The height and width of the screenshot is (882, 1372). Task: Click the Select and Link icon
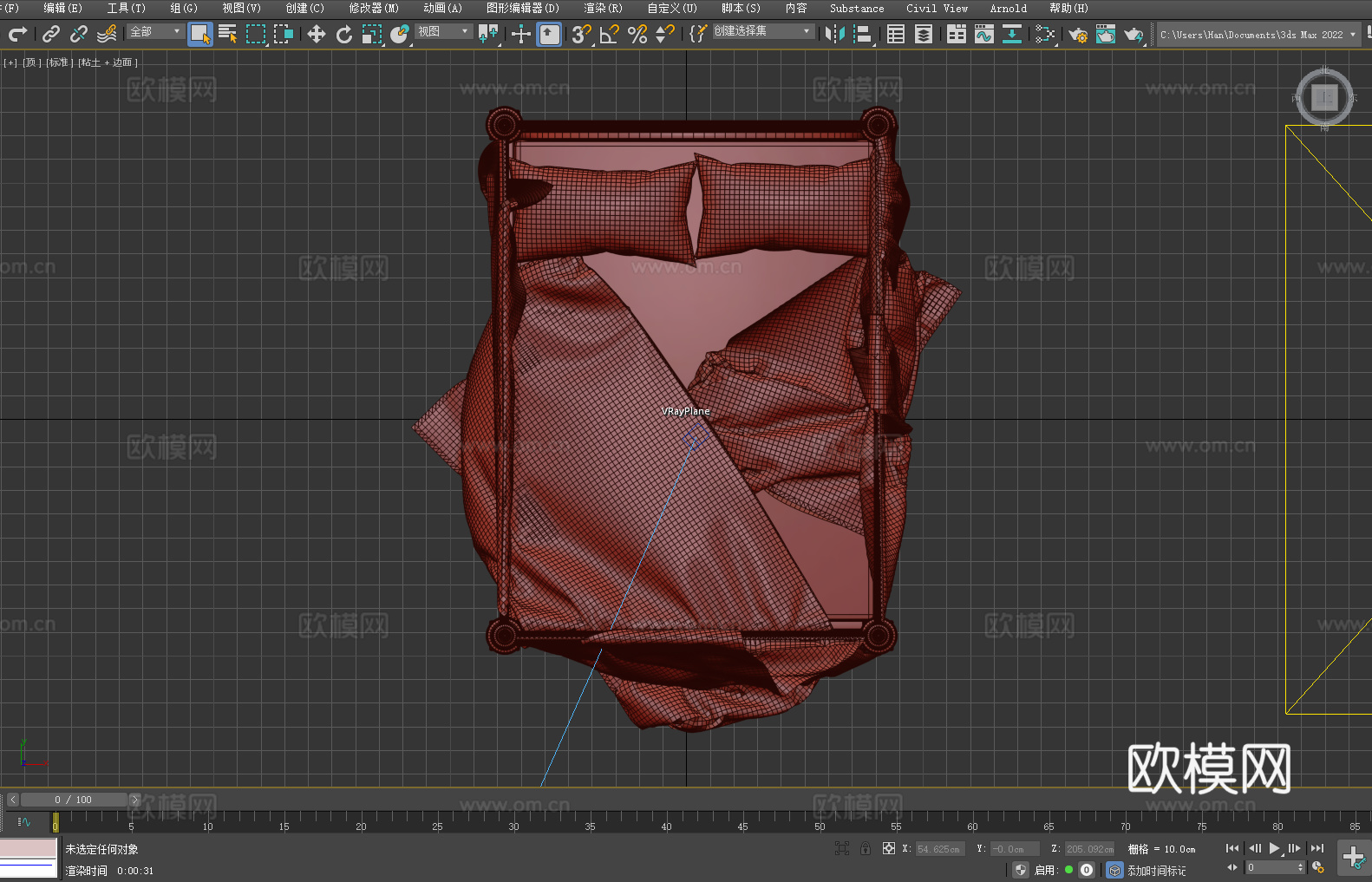(51, 34)
